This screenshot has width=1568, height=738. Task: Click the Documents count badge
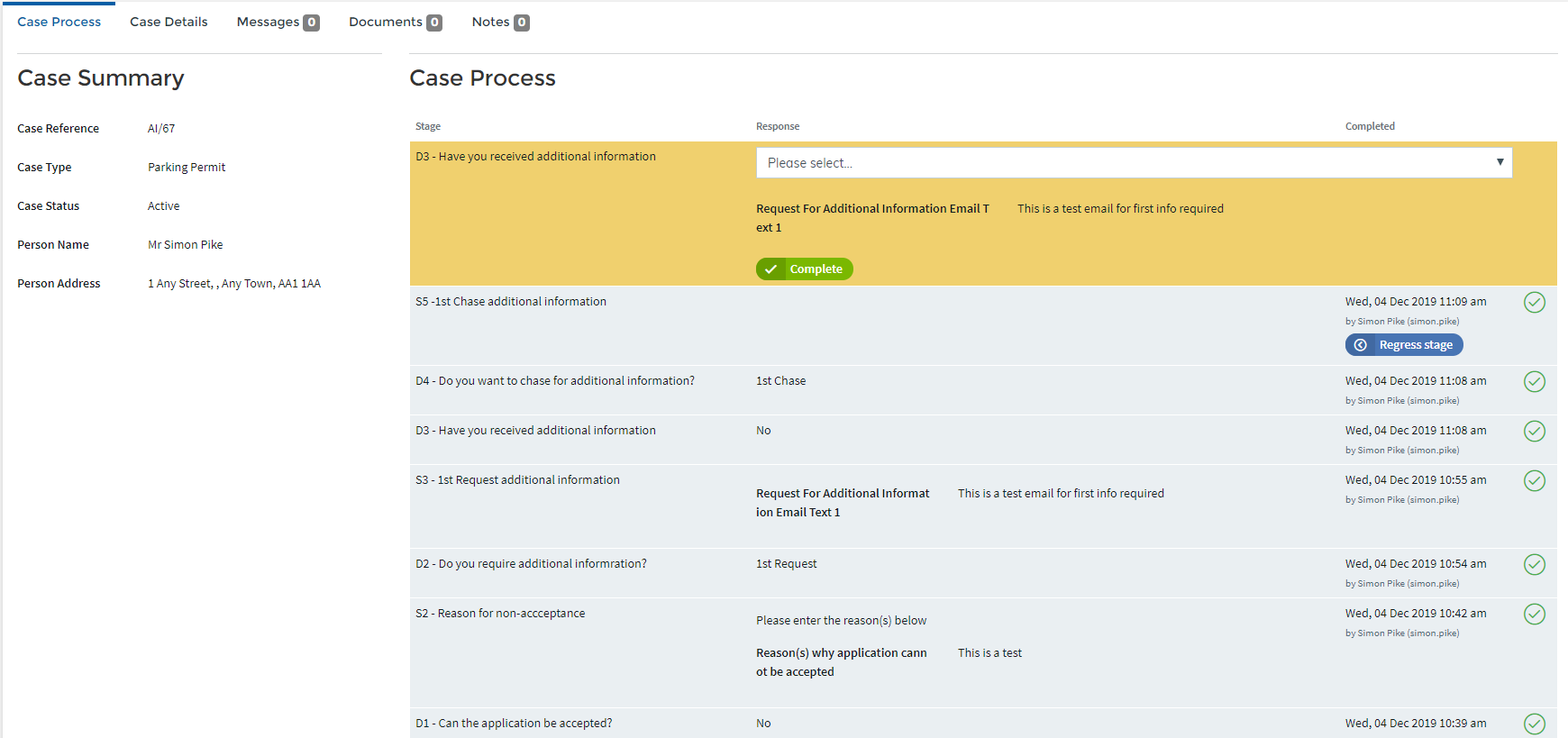coord(434,23)
